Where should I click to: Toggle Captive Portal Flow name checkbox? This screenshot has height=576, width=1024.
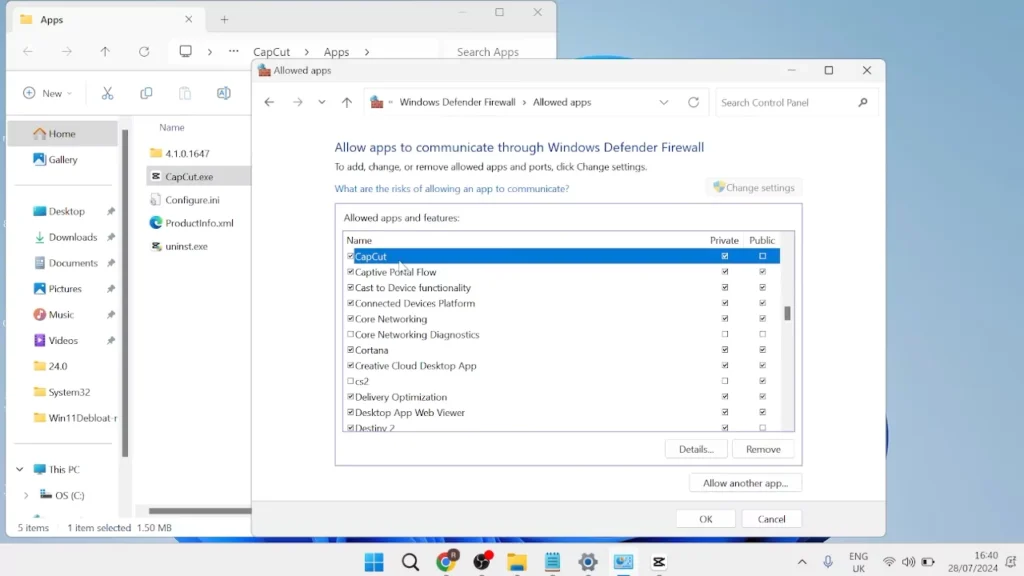pos(351,272)
